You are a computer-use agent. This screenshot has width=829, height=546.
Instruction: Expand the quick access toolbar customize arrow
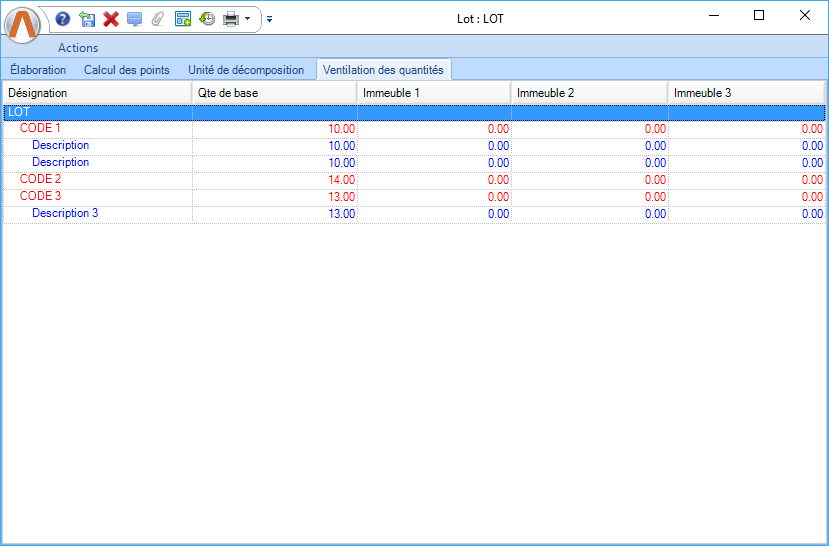click(269, 19)
